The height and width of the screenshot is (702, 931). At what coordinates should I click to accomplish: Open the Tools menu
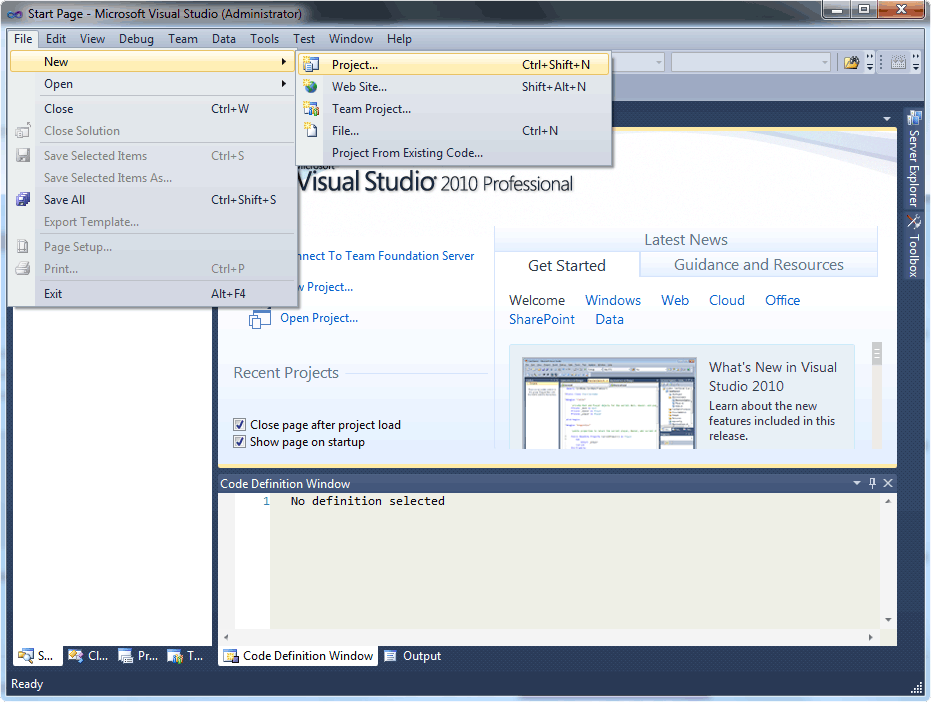(264, 39)
